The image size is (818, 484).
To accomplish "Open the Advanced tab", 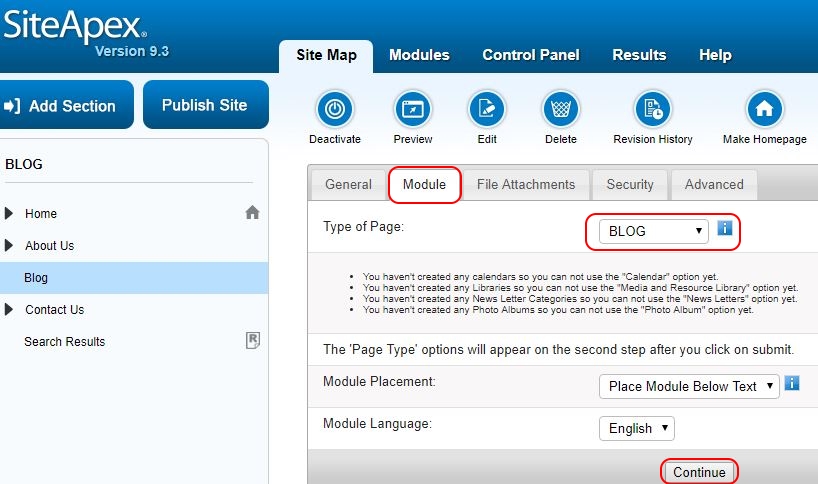I will pos(714,185).
